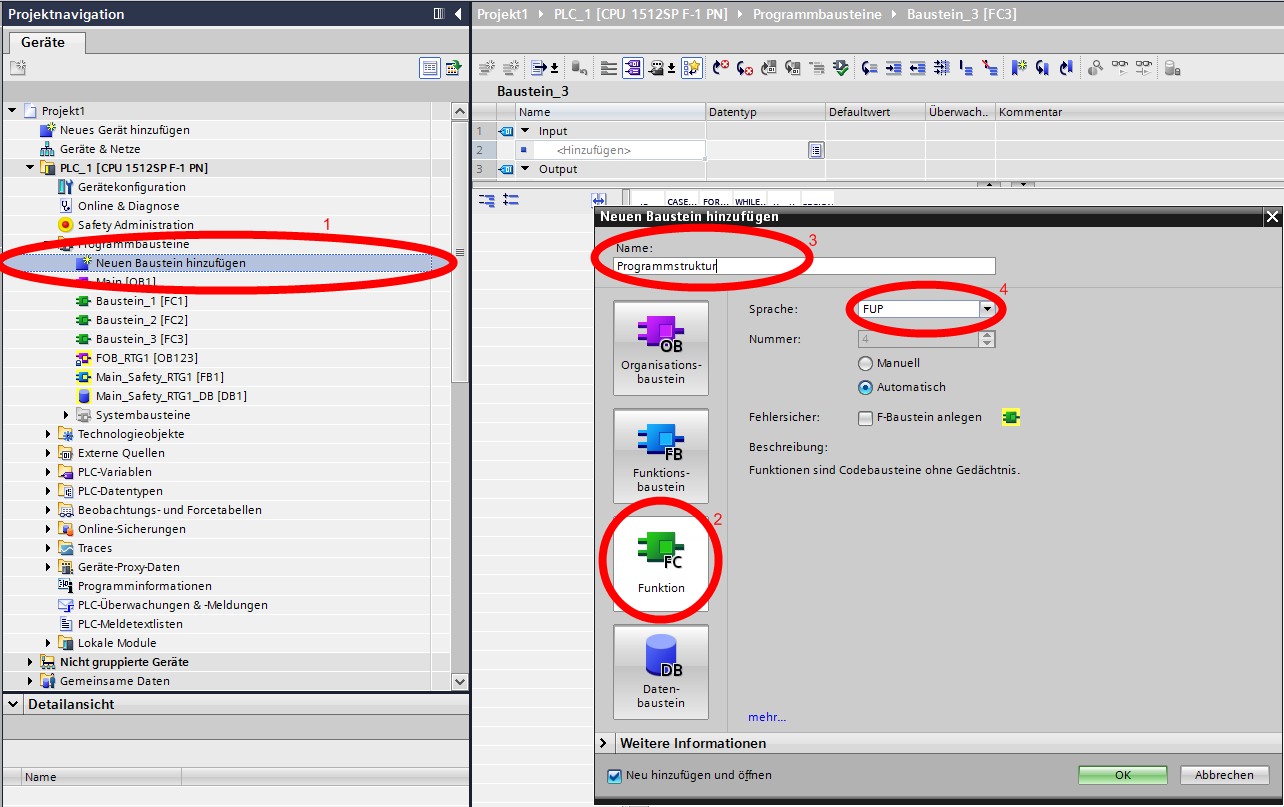This screenshot has height=807, width=1284.
Task: Select the Automatisch numbering option
Action: (866, 388)
